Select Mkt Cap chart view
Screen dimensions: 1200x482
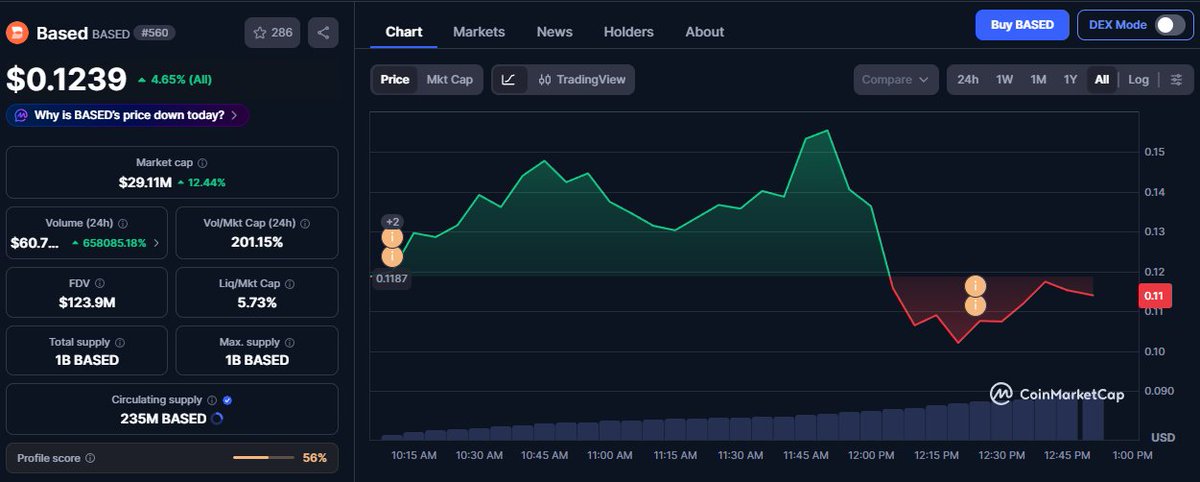click(450, 79)
